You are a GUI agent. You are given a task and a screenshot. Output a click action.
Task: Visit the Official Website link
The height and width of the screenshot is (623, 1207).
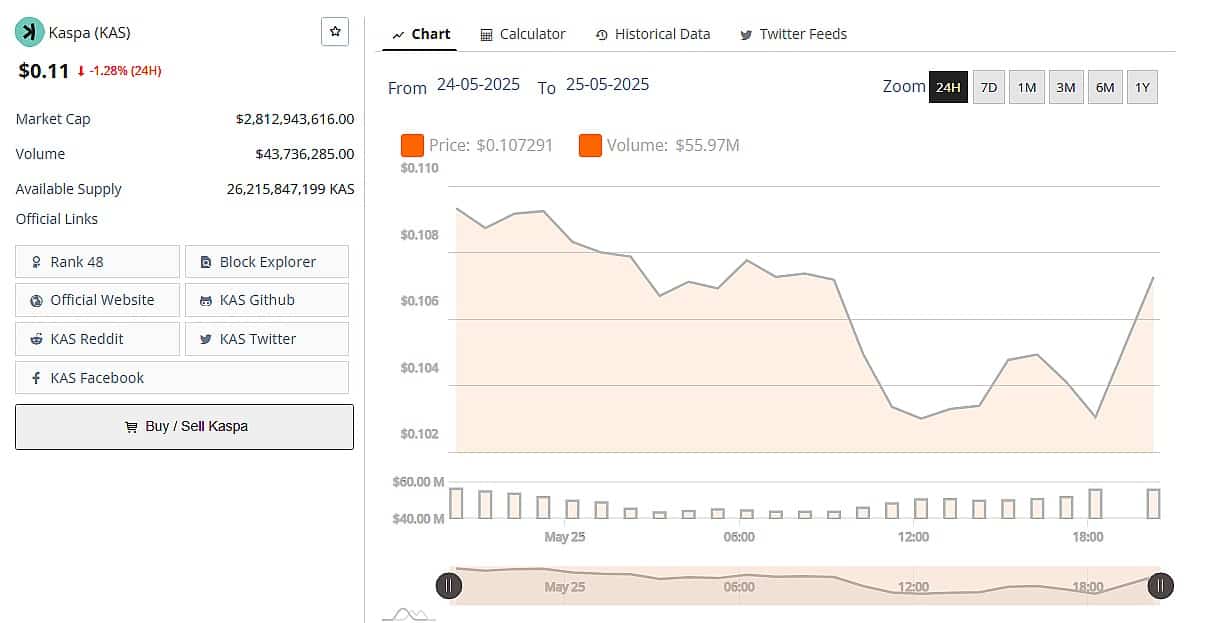tap(98, 300)
